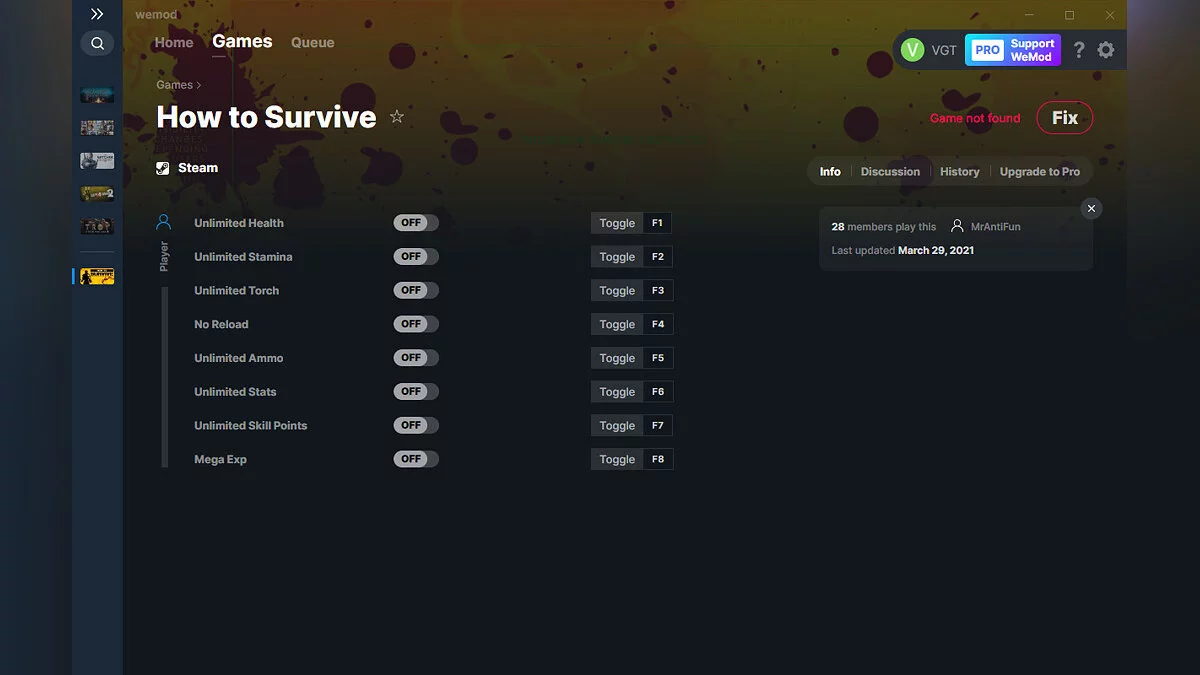1200x675 pixels.
Task: Maximize the WeMod window
Action: tap(1069, 15)
